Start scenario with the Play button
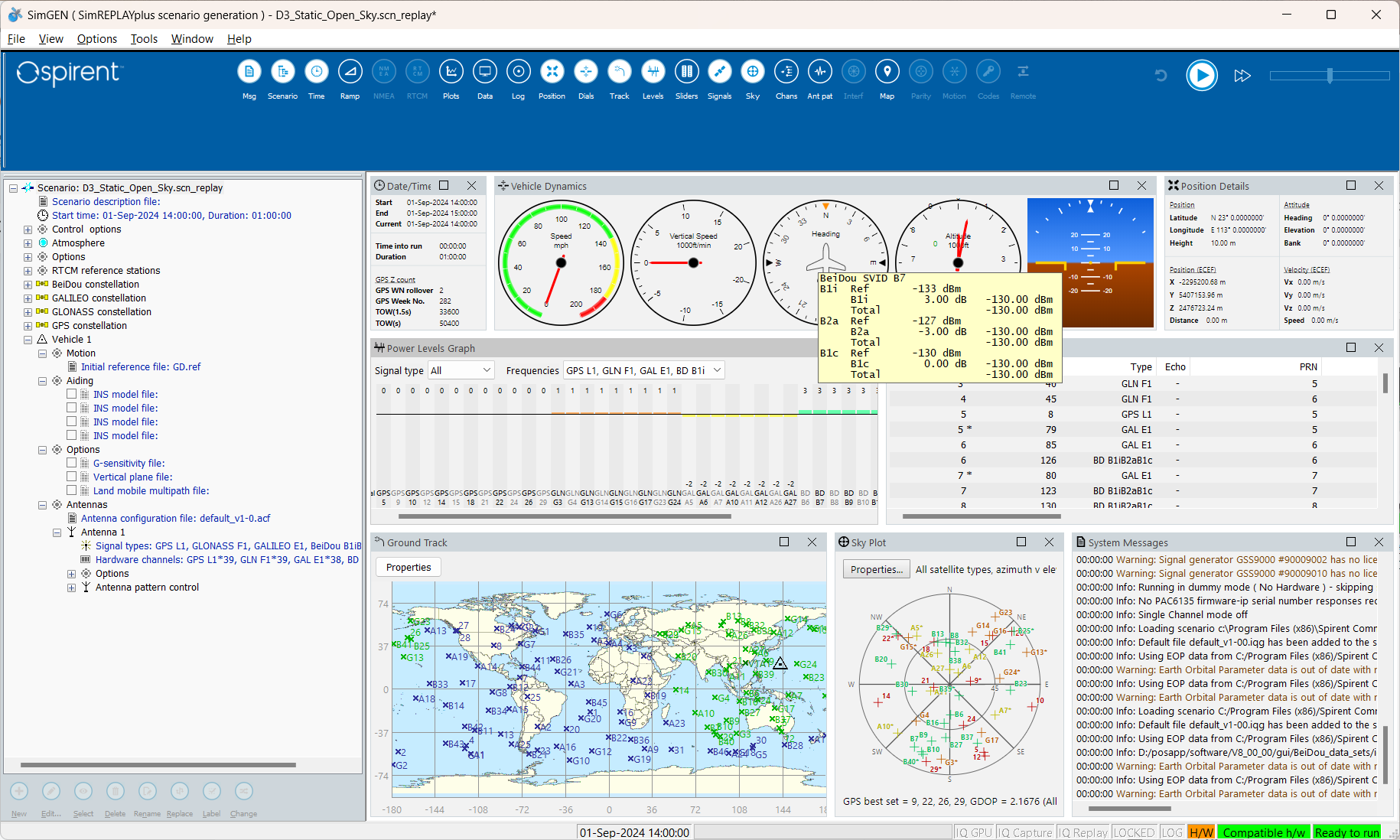1400x840 pixels. coord(1201,75)
